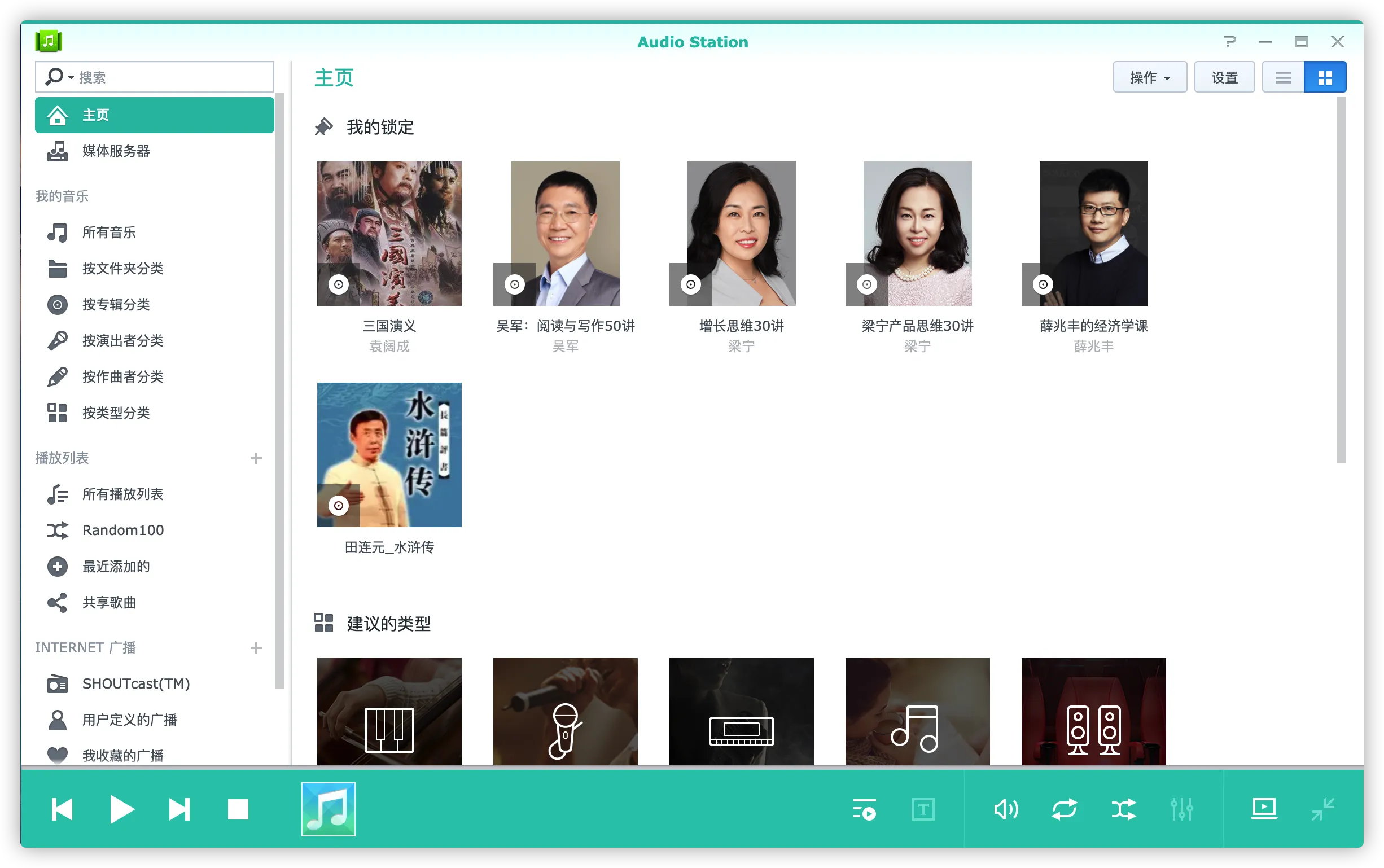Open the equalizer sliders icon
The image size is (1384, 868).
(1181, 809)
